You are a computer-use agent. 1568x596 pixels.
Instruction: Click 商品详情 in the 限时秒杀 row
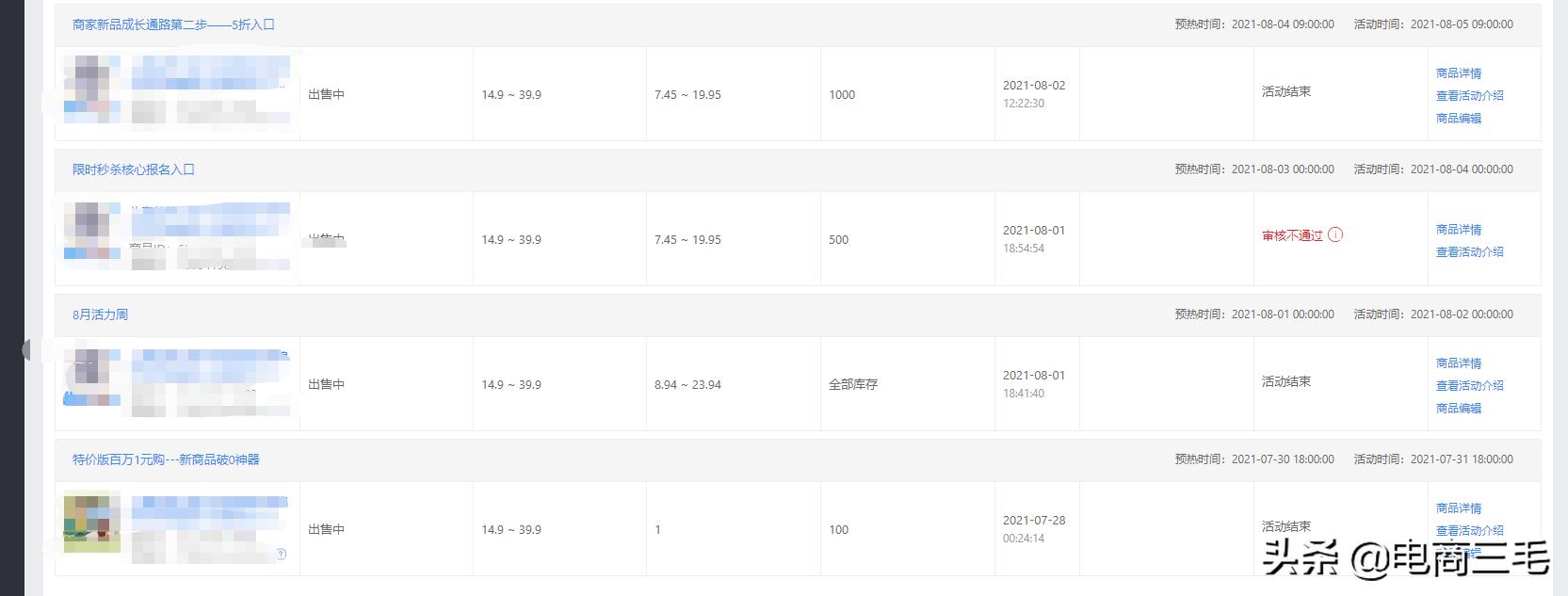point(1458,229)
